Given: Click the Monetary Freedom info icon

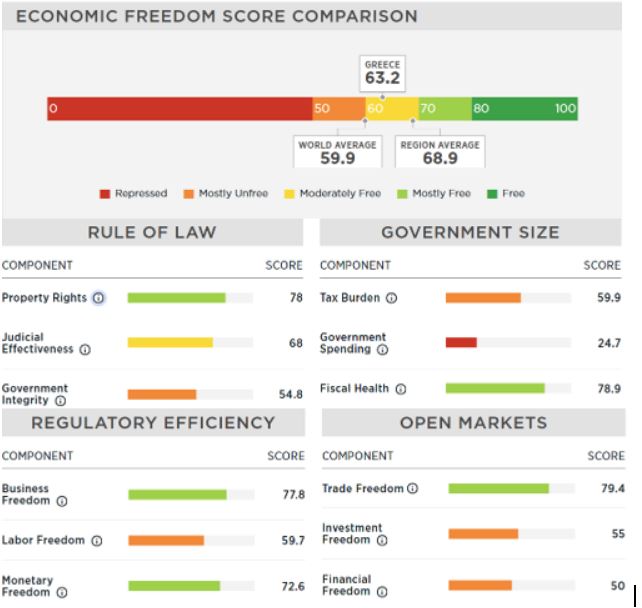Looking at the screenshot, I should (62, 593).
